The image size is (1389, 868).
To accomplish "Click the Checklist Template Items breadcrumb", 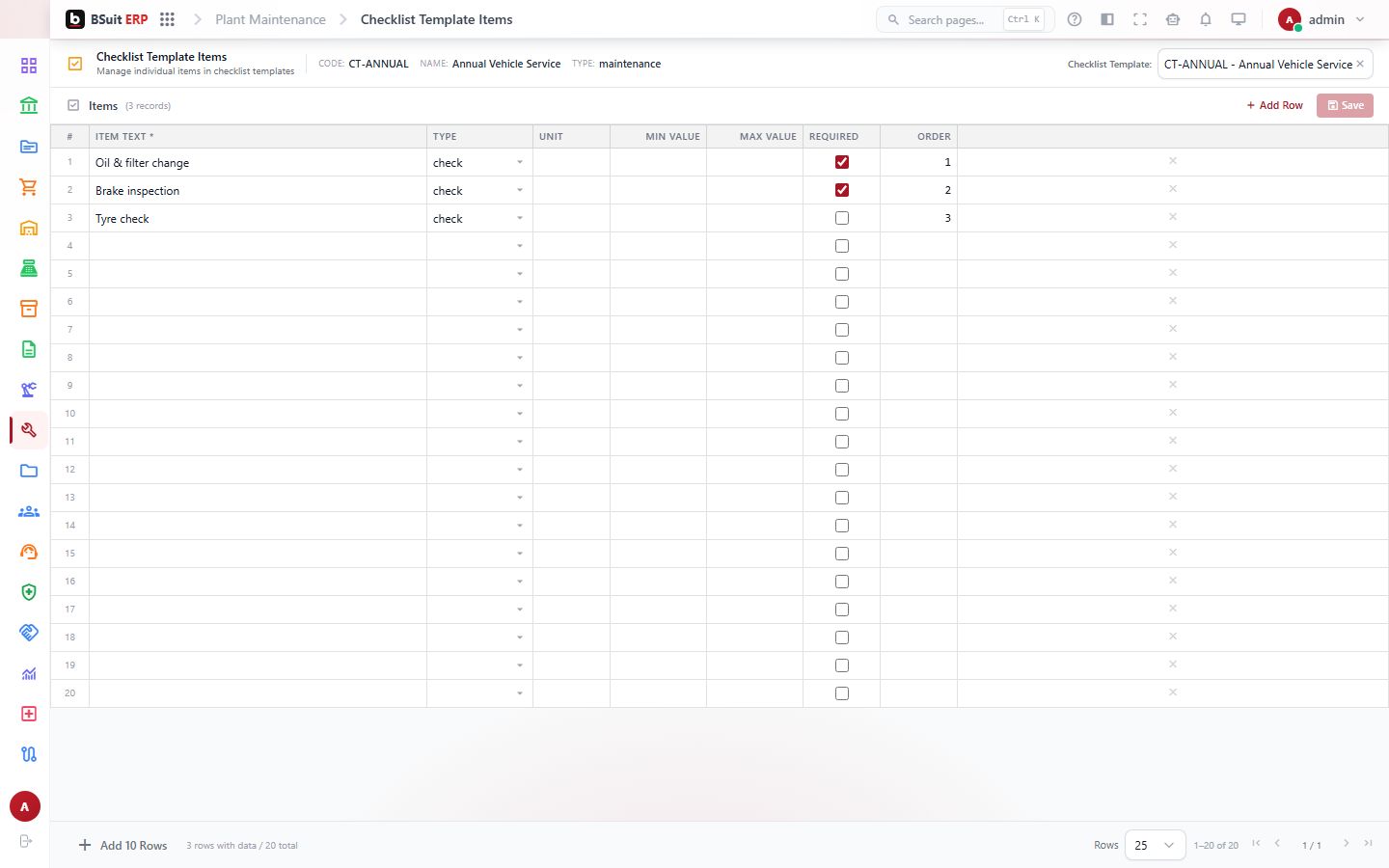I will click(436, 19).
